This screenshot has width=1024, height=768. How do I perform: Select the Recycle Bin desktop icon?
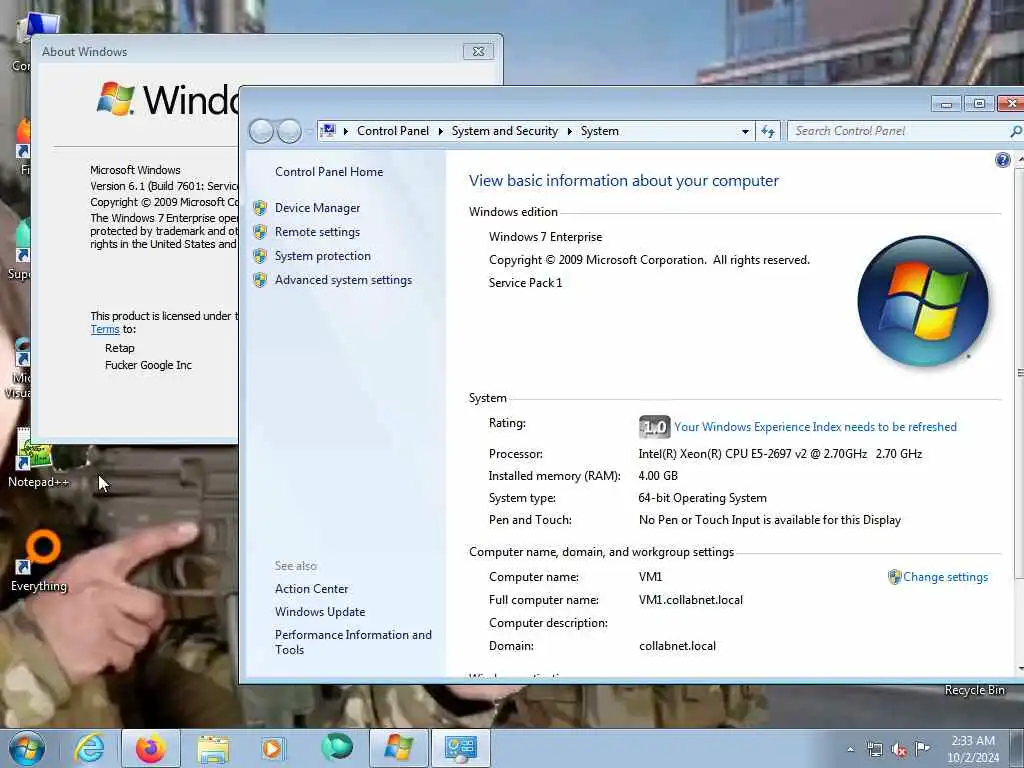pyautogui.click(x=974, y=690)
